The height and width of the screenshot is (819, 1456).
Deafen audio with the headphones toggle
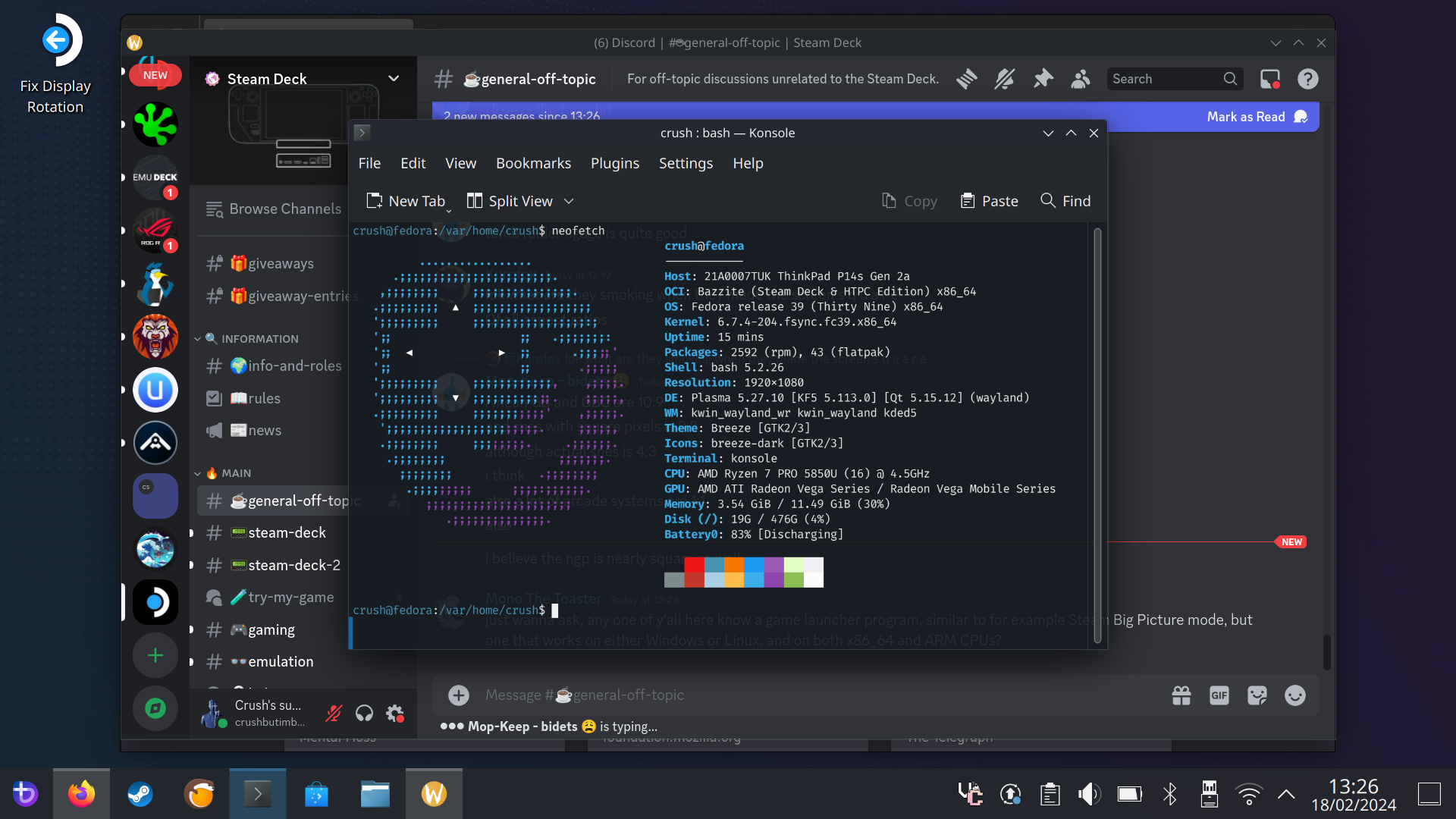tap(364, 713)
